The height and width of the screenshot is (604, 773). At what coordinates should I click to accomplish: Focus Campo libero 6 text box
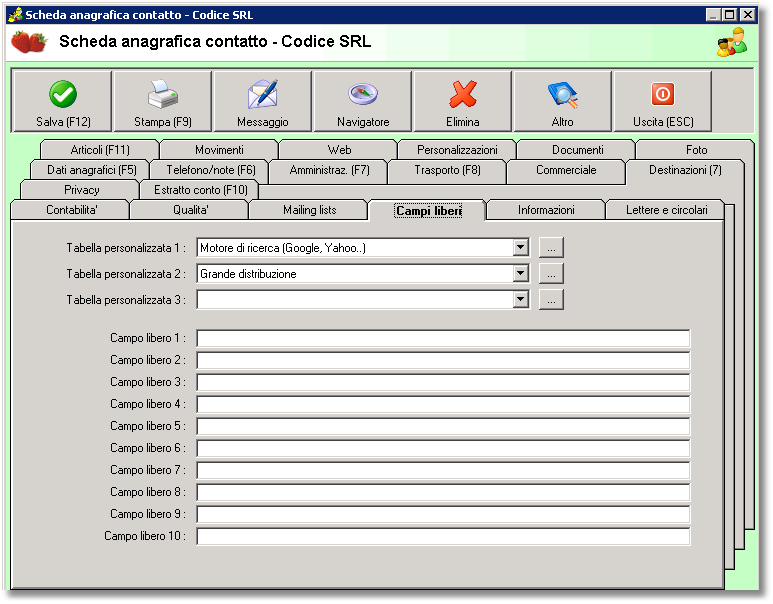pos(443,448)
